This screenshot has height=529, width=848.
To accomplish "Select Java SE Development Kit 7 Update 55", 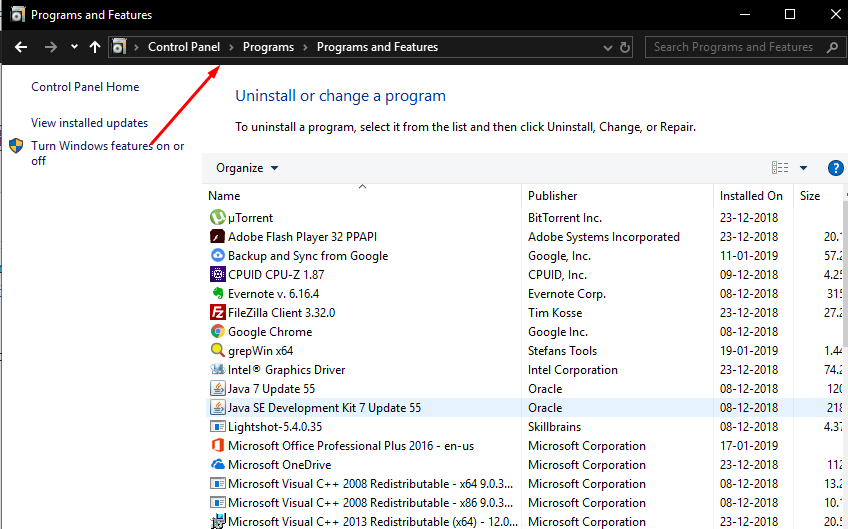I will [324, 408].
